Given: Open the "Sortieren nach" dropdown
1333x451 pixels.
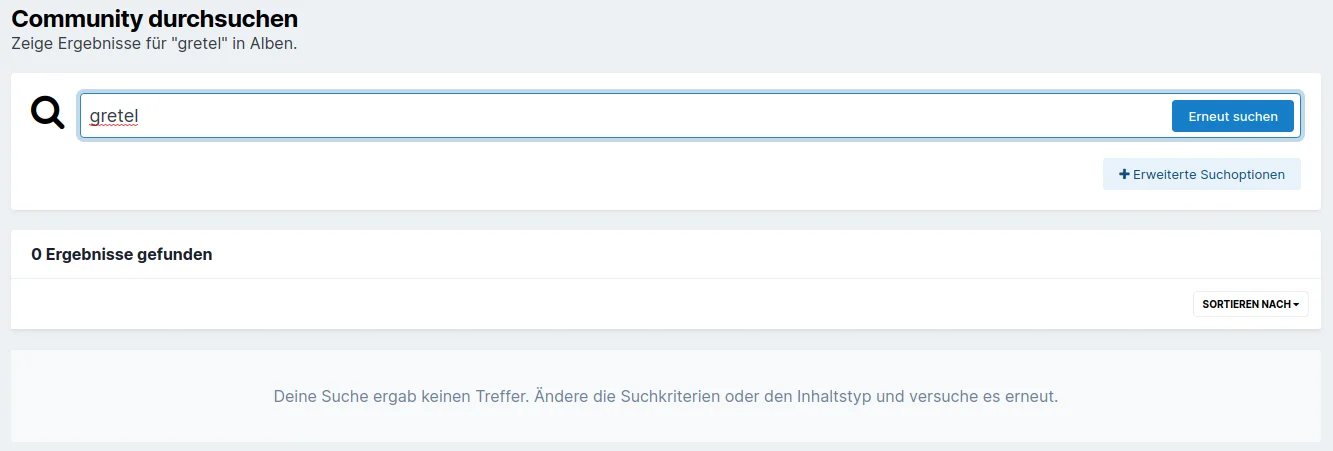Looking at the screenshot, I should tap(1250, 304).
